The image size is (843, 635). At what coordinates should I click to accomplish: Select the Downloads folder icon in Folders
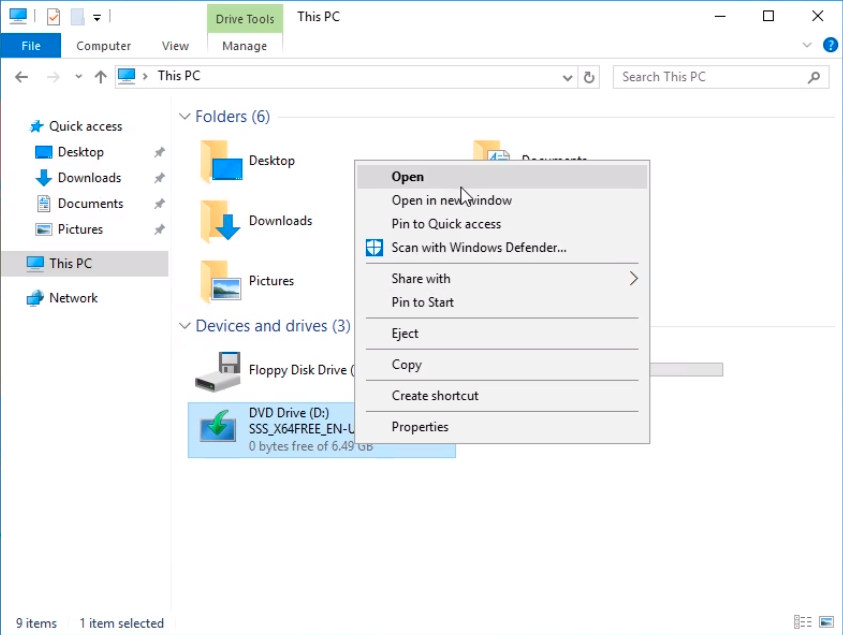[221, 221]
